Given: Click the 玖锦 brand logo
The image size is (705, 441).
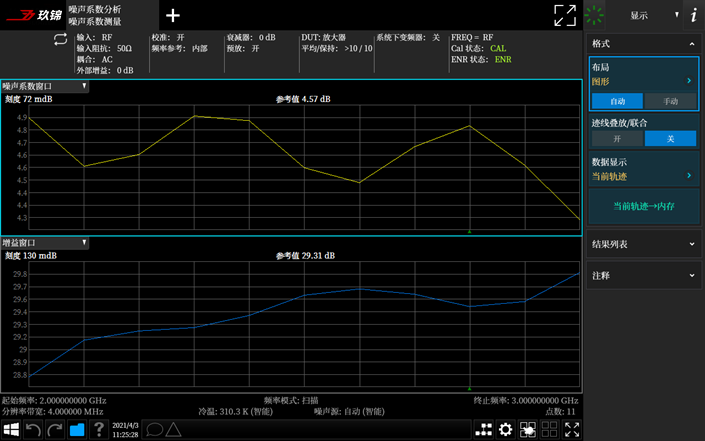Looking at the screenshot, I should pyautogui.click(x=34, y=15).
